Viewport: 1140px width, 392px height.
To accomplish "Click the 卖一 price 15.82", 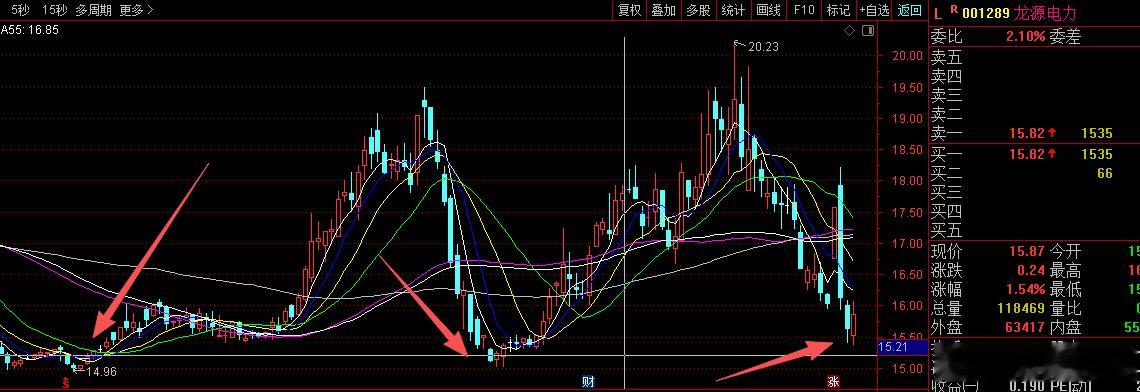I will click(1027, 133).
